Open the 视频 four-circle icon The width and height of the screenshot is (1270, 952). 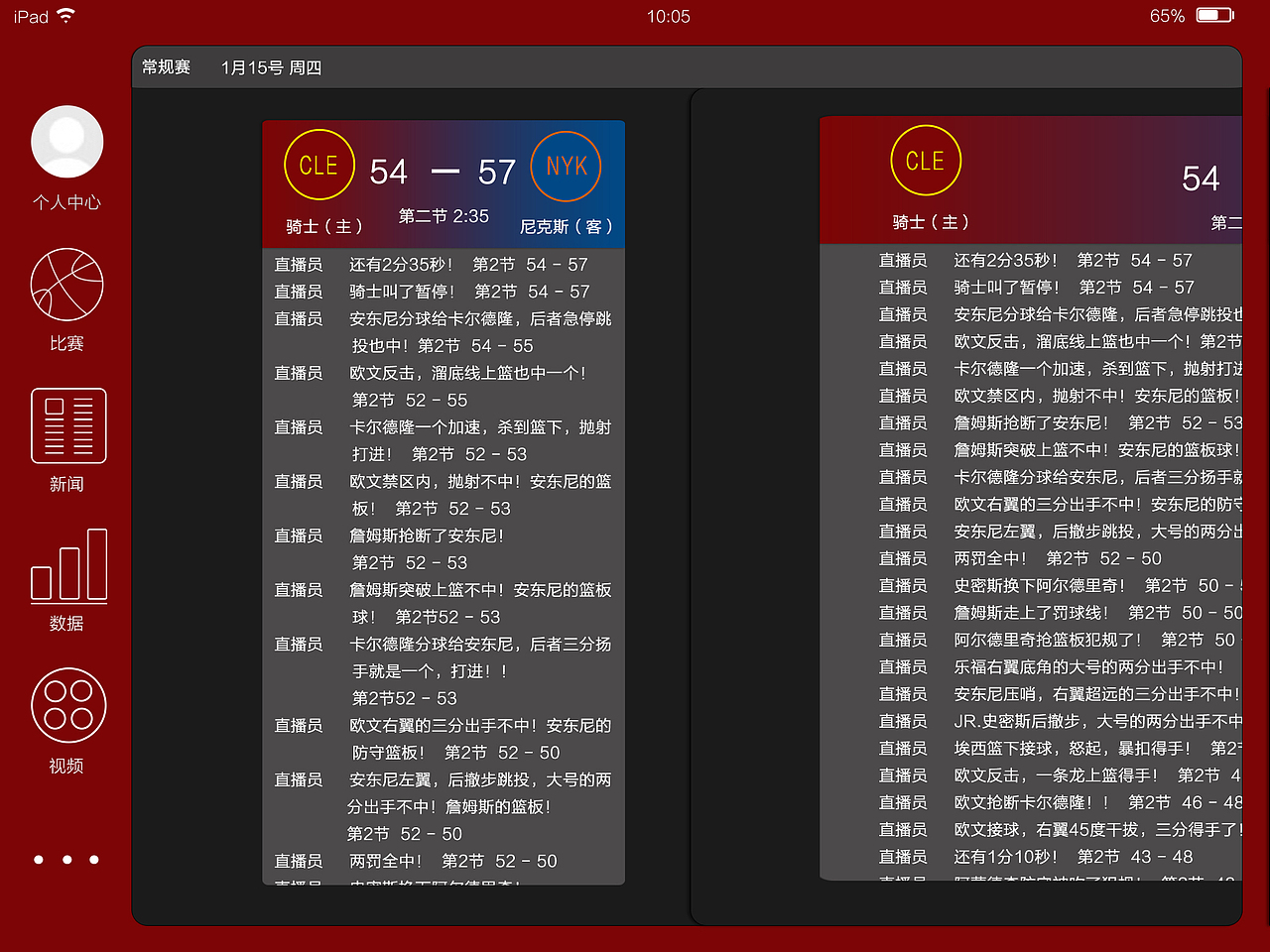(68, 706)
